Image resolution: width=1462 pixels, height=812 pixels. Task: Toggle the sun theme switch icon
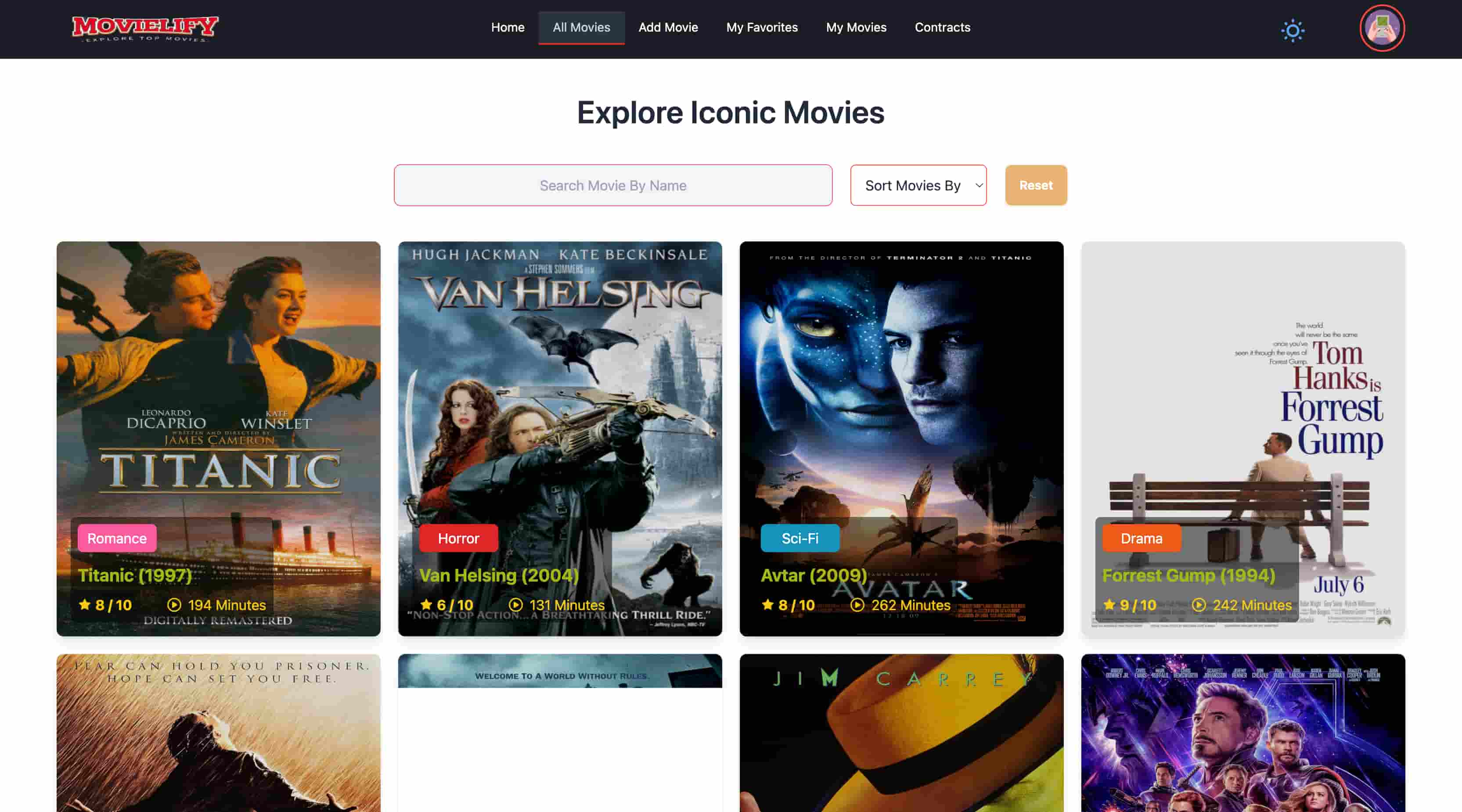[1292, 30]
